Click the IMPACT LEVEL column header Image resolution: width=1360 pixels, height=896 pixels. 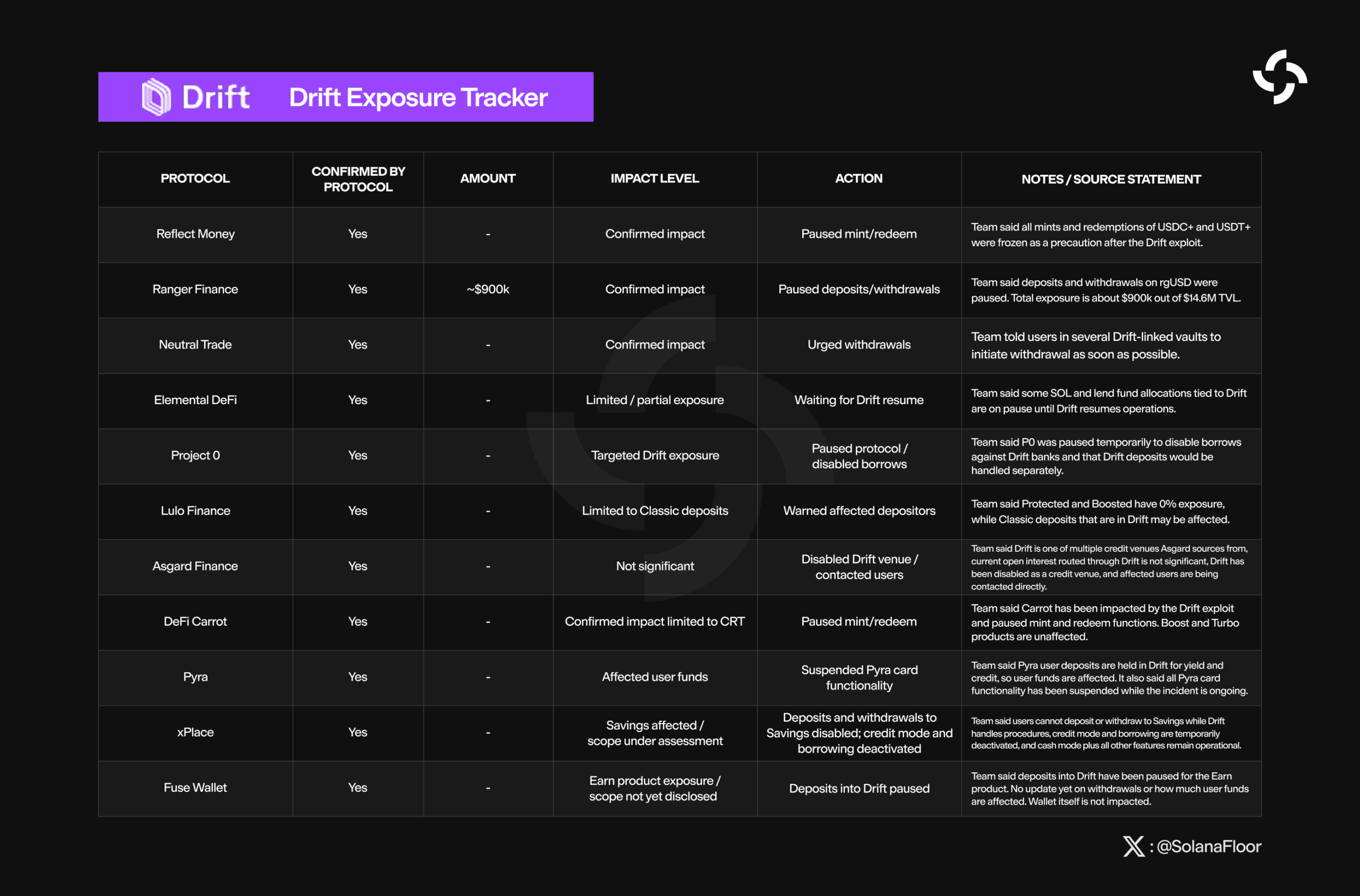655,179
